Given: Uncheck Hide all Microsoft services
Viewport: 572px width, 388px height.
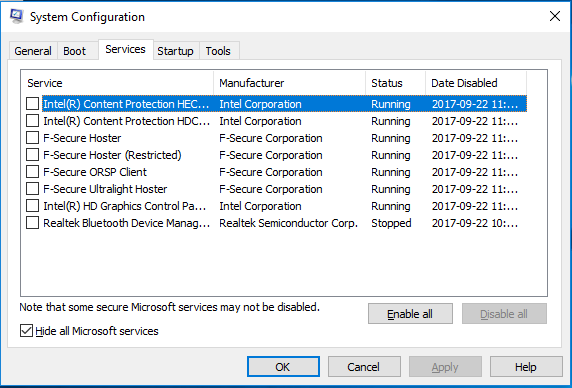Looking at the screenshot, I should point(26,331).
